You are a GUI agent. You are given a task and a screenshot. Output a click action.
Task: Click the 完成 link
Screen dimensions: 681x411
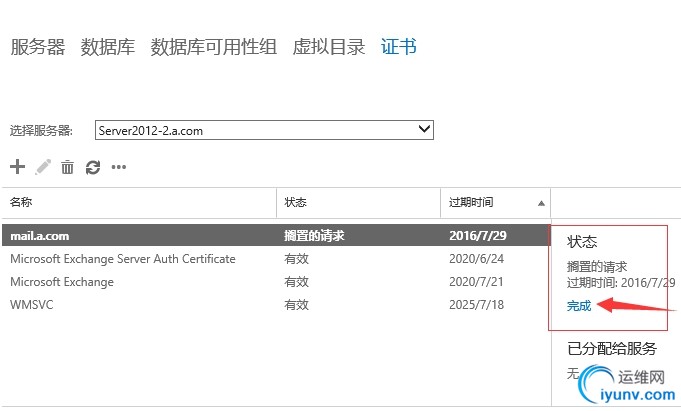(x=579, y=306)
